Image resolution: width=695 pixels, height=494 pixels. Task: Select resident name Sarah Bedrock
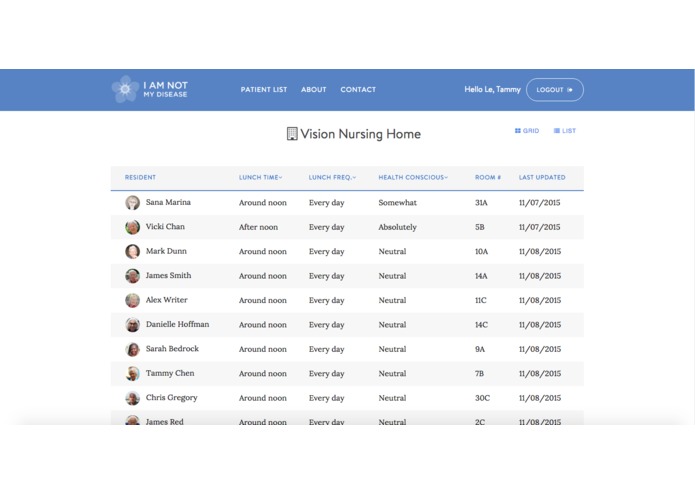point(172,348)
